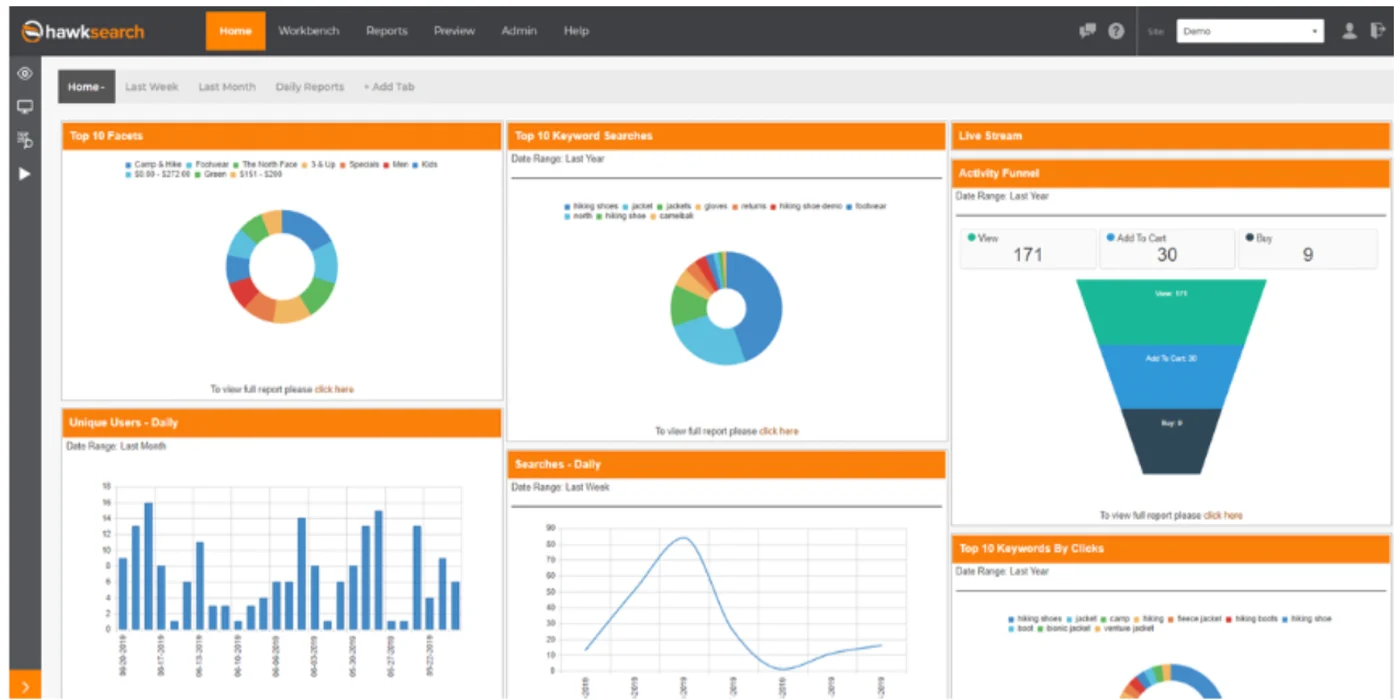Click + Add Tab
The image size is (1400, 700).
coord(389,87)
